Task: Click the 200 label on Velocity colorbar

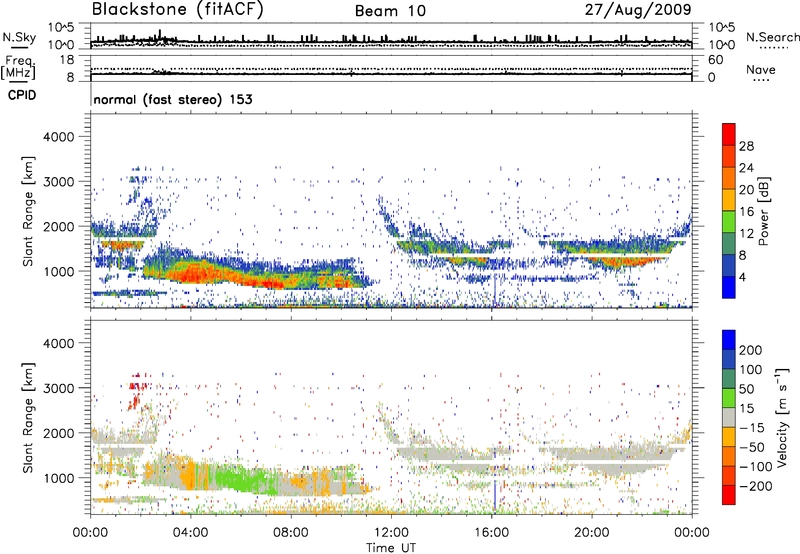Action: click(x=751, y=350)
